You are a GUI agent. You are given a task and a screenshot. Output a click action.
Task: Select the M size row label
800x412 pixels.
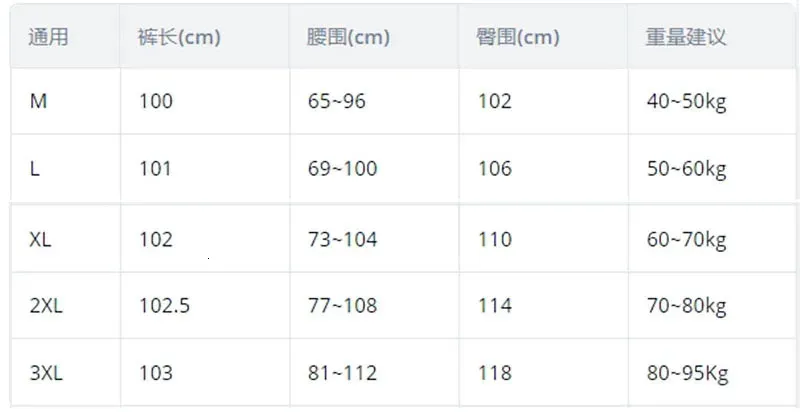point(38,101)
